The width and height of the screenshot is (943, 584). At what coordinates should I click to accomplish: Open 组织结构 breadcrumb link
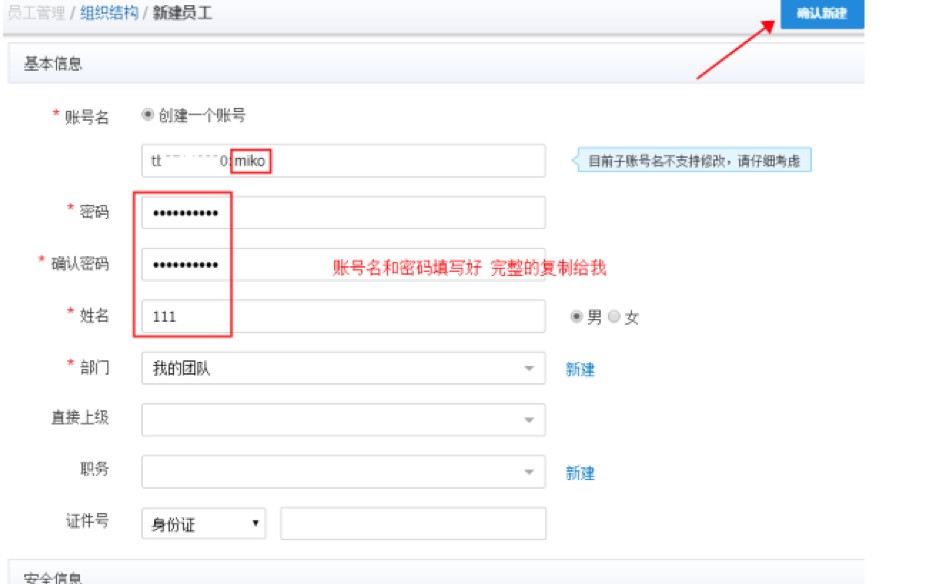coord(109,13)
